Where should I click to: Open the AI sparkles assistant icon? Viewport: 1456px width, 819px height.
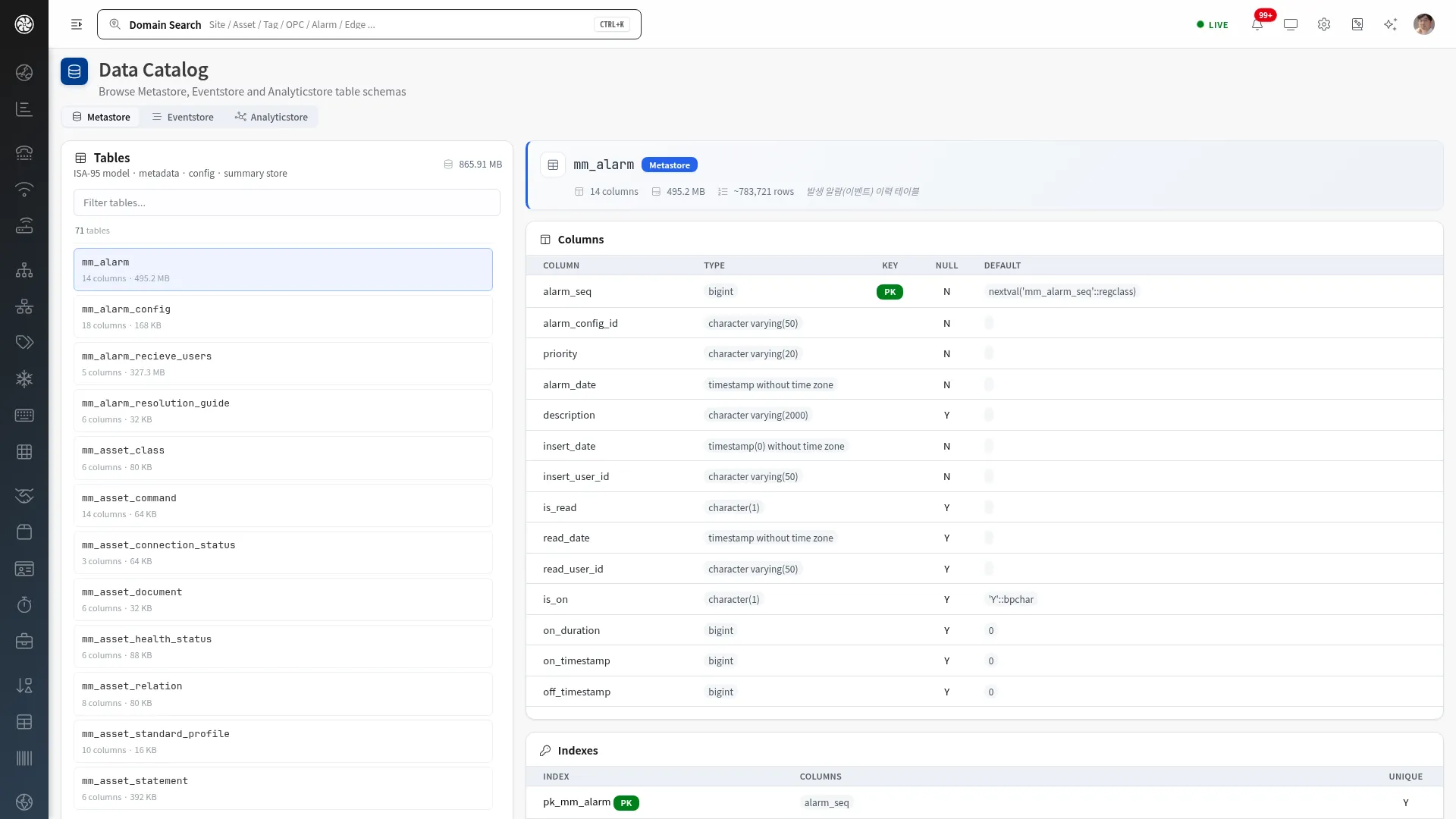pos(1390,24)
